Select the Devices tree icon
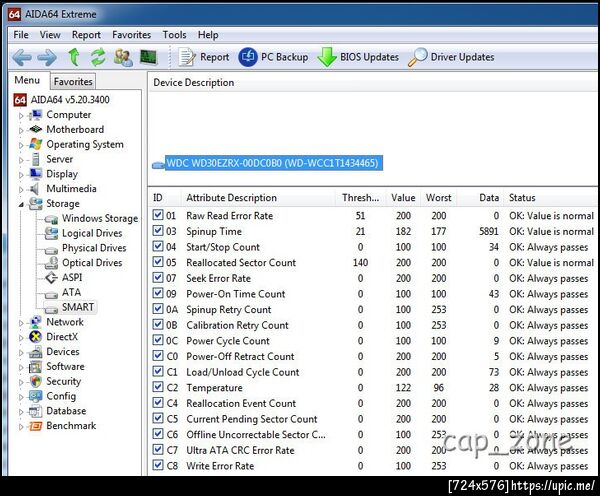Screen dimensions: 600x496 pos(36,352)
